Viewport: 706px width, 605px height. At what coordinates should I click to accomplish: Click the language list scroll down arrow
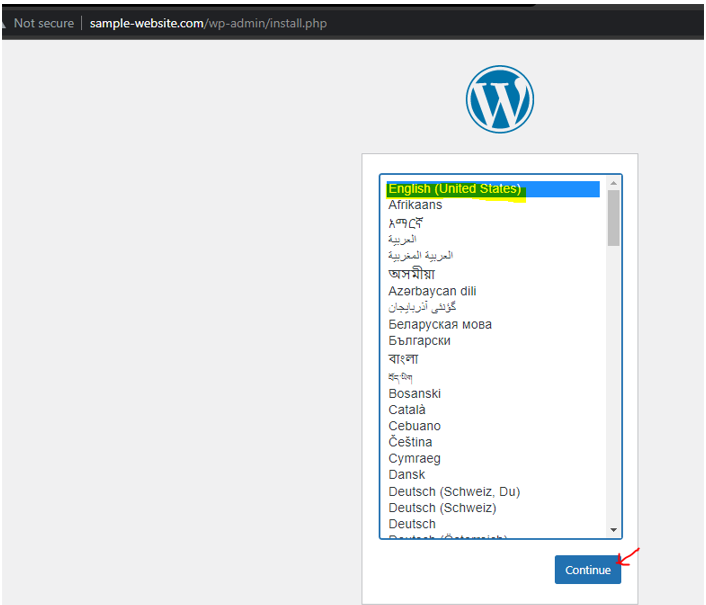[613, 530]
